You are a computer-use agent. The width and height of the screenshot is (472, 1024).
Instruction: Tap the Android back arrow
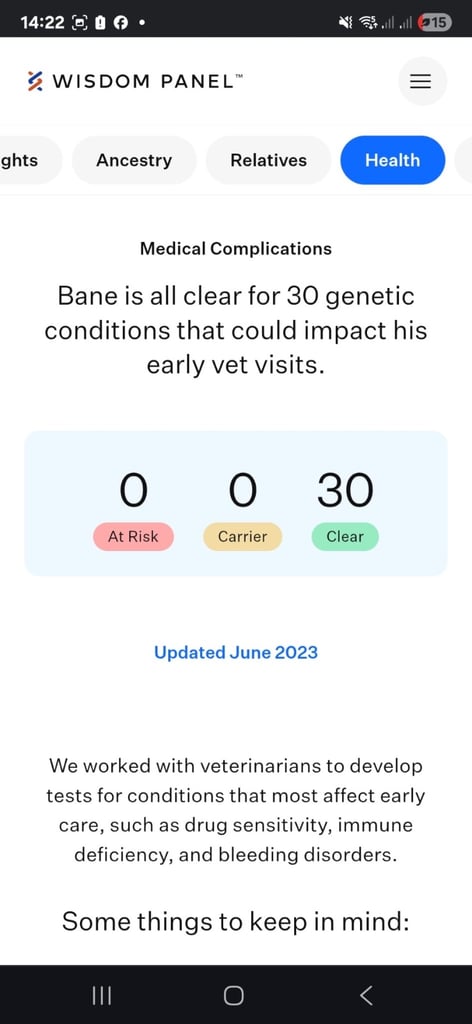[x=366, y=995]
